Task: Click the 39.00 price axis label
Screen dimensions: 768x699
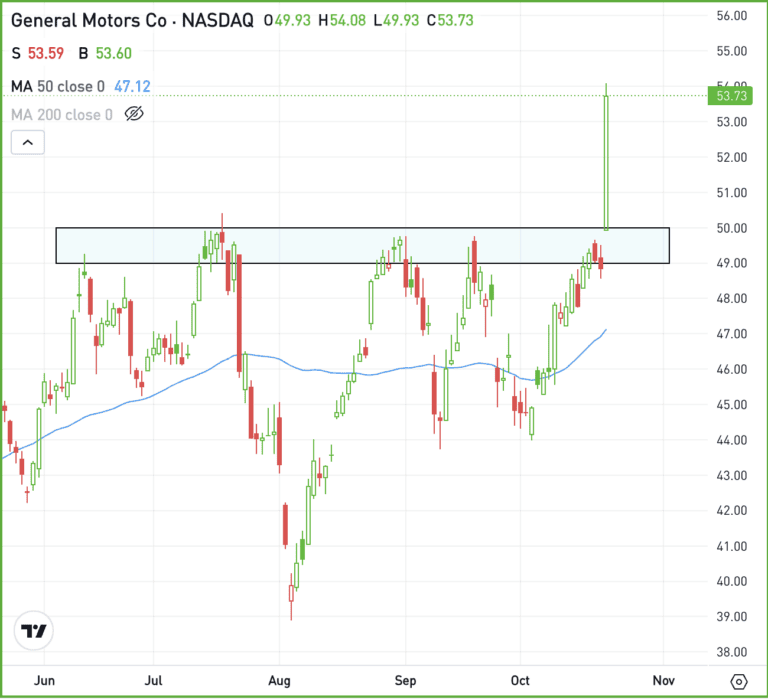Action: [x=732, y=617]
